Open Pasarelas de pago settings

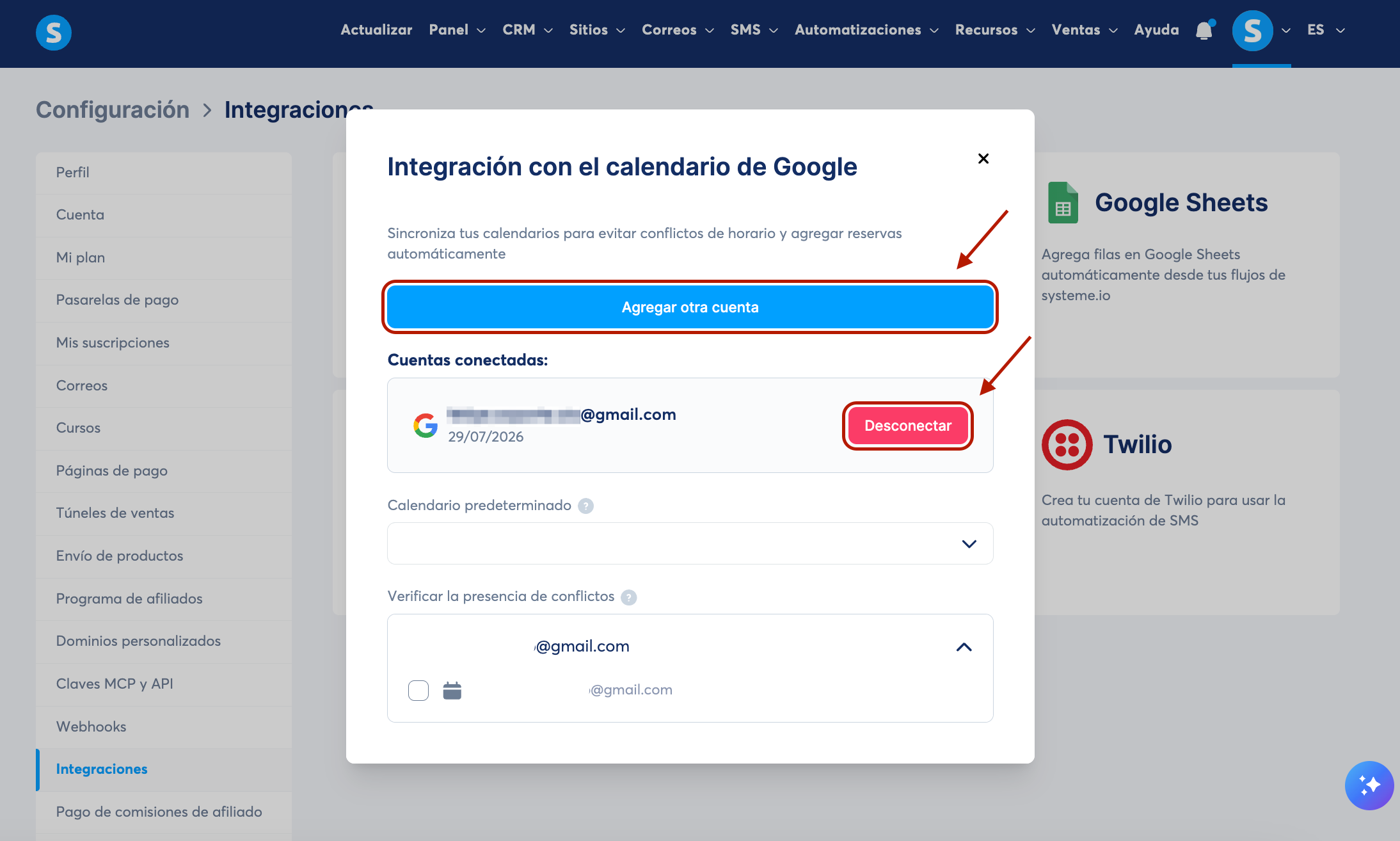pyautogui.click(x=164, y=300)
